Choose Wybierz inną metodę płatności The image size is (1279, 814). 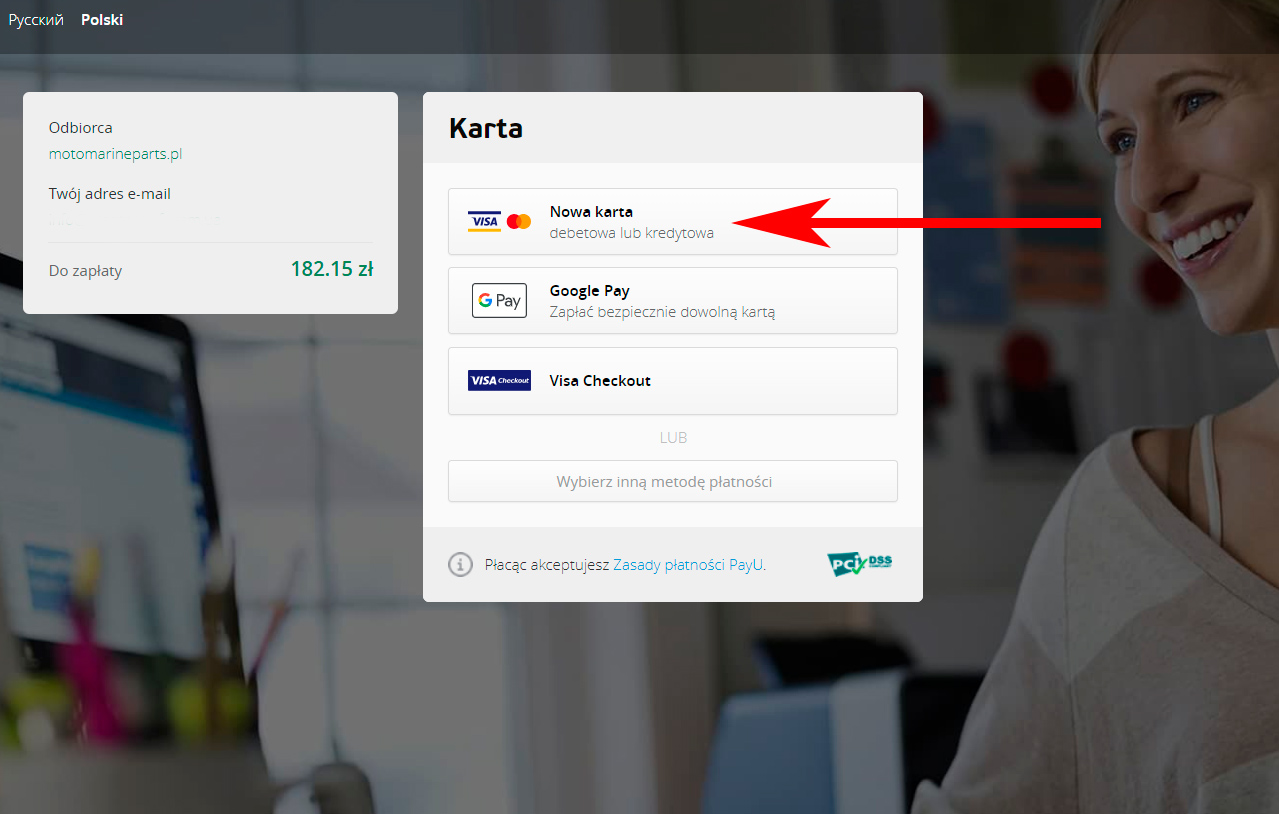(672, 481)
